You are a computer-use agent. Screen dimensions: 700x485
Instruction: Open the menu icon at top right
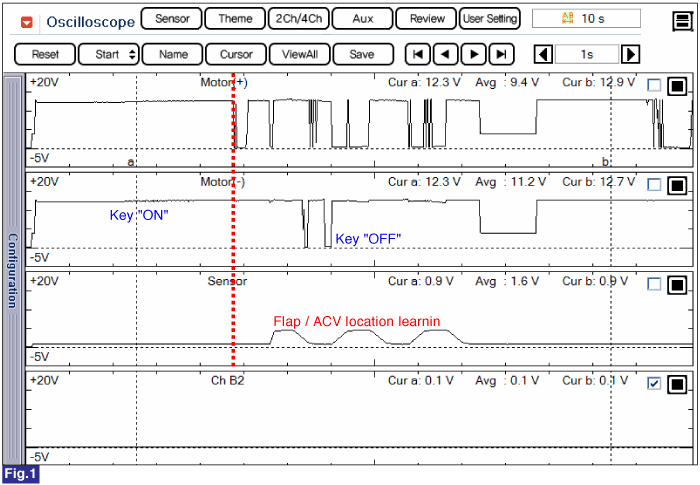tap(682, 21)
